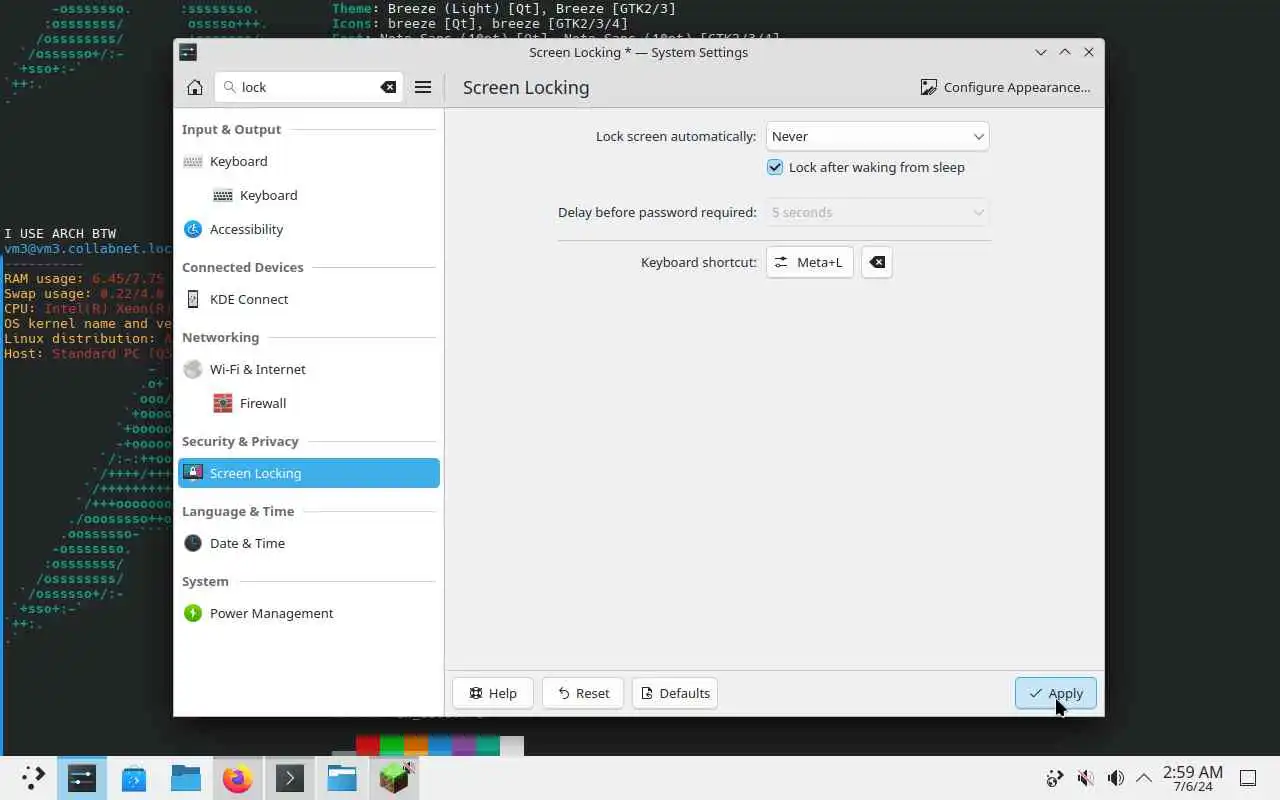Go to System Settings home page
This screenshot has height=800, width=1280.
(x=195, y=87)
